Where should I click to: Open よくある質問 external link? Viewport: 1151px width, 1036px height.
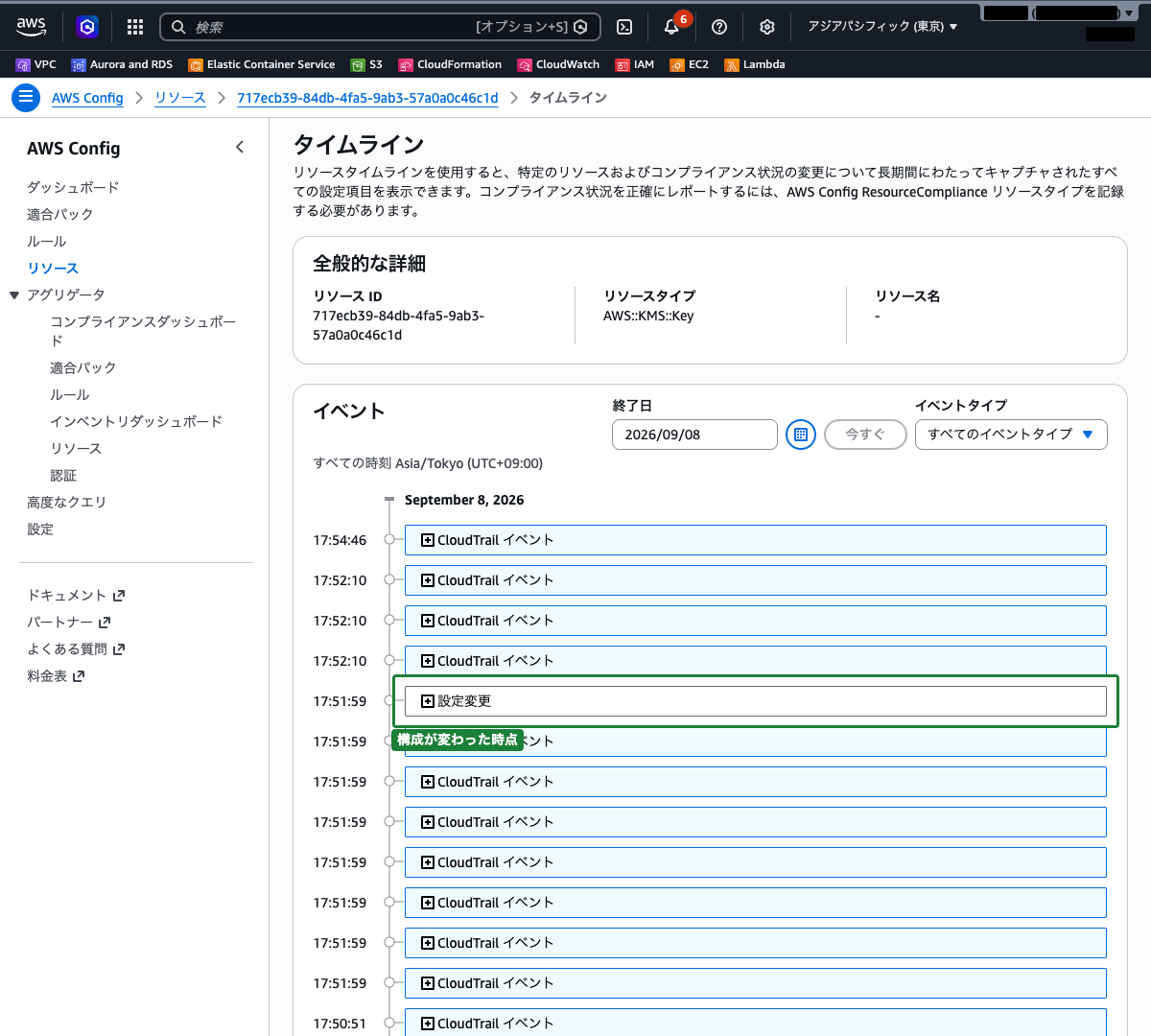[76, 648]
